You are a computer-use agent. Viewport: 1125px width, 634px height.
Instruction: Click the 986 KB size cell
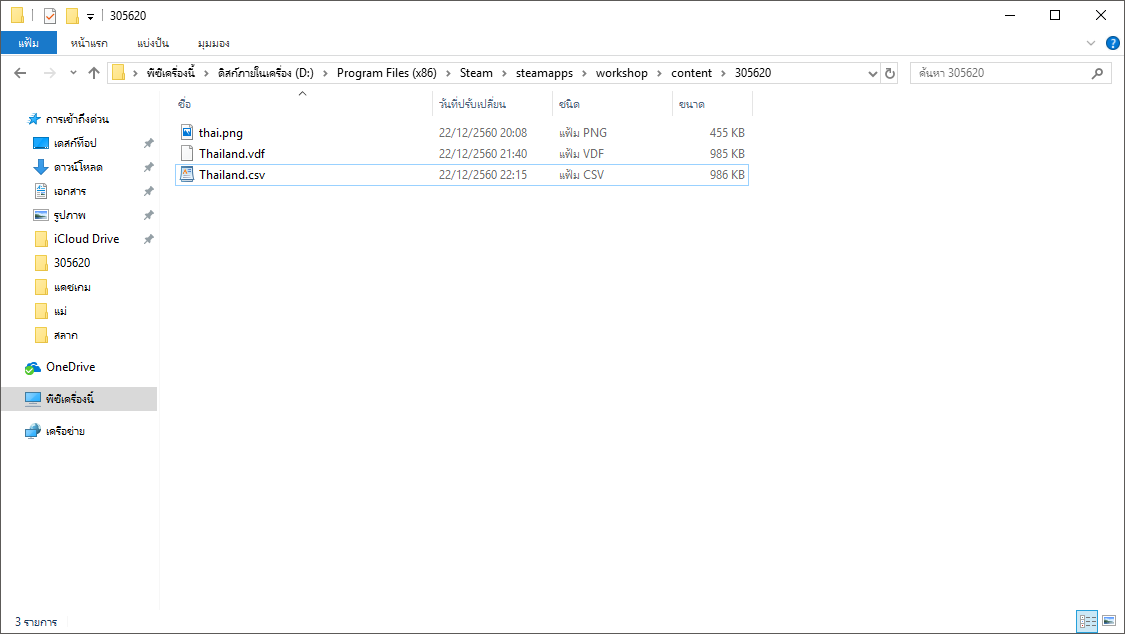coord(727,174)
